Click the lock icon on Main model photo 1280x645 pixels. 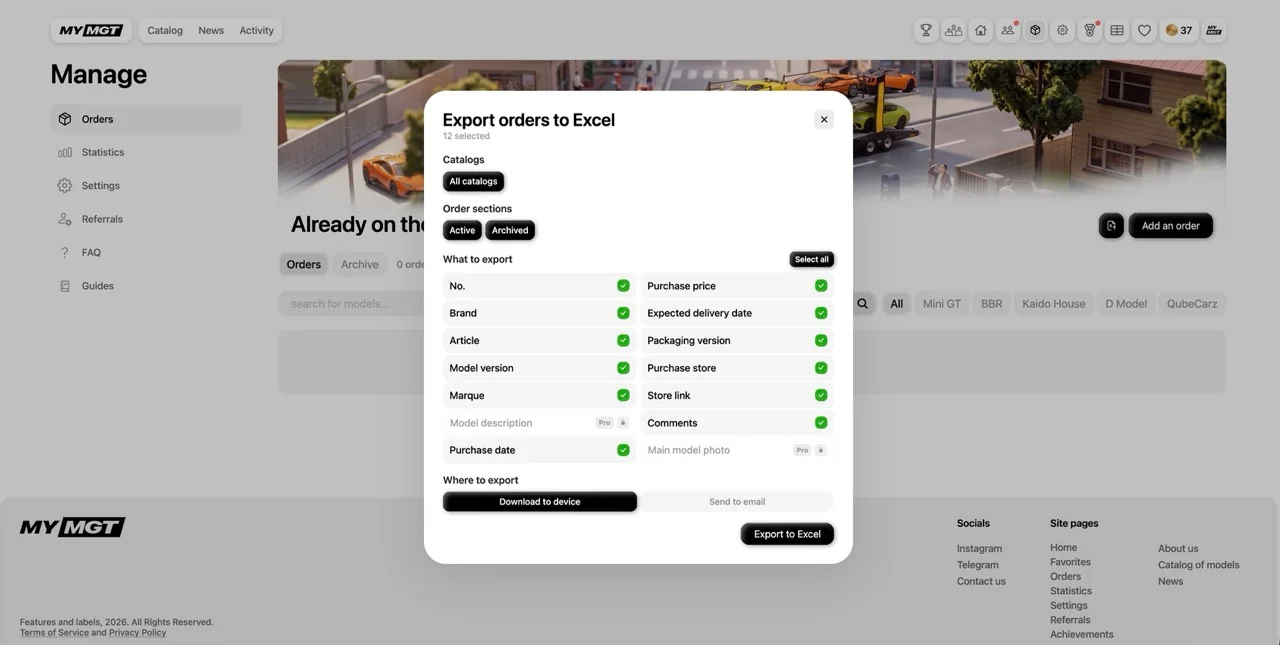(821, 450)
